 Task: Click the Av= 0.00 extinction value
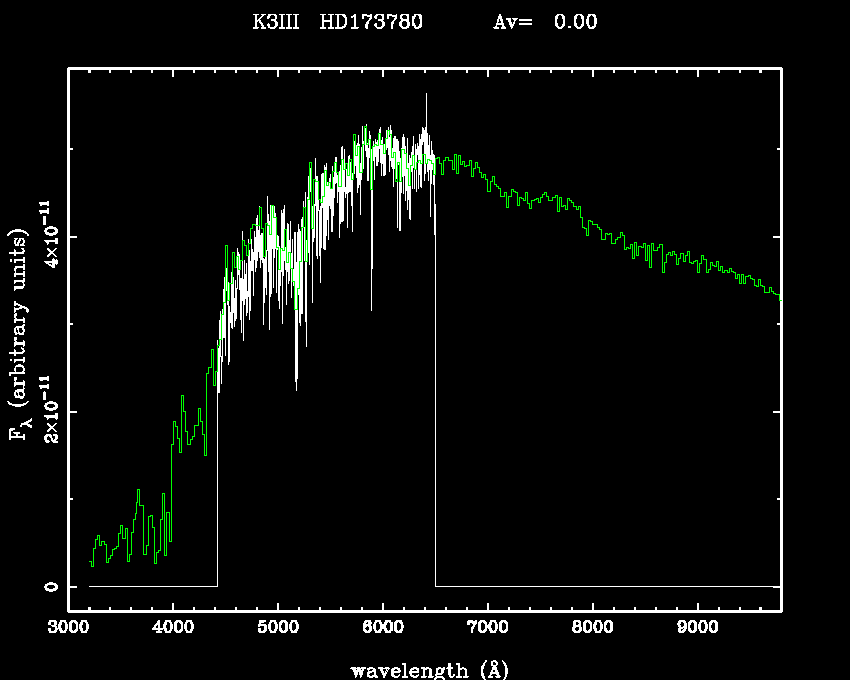coord(545,22)
